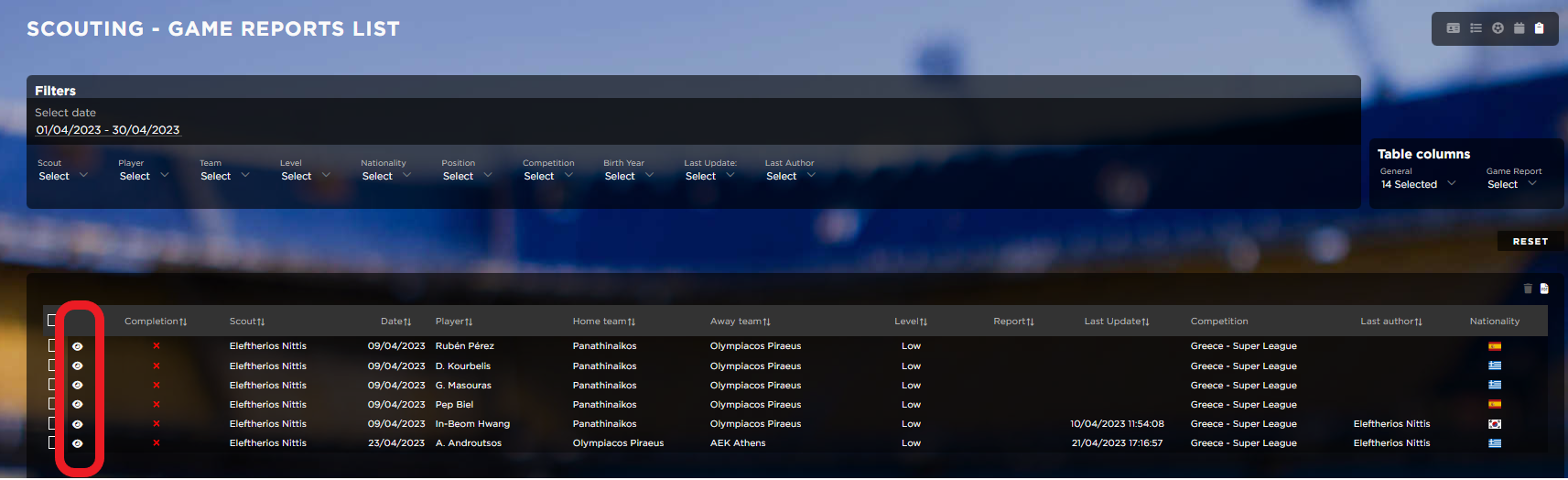View Rubén Pérez report via eye icon

78,346
